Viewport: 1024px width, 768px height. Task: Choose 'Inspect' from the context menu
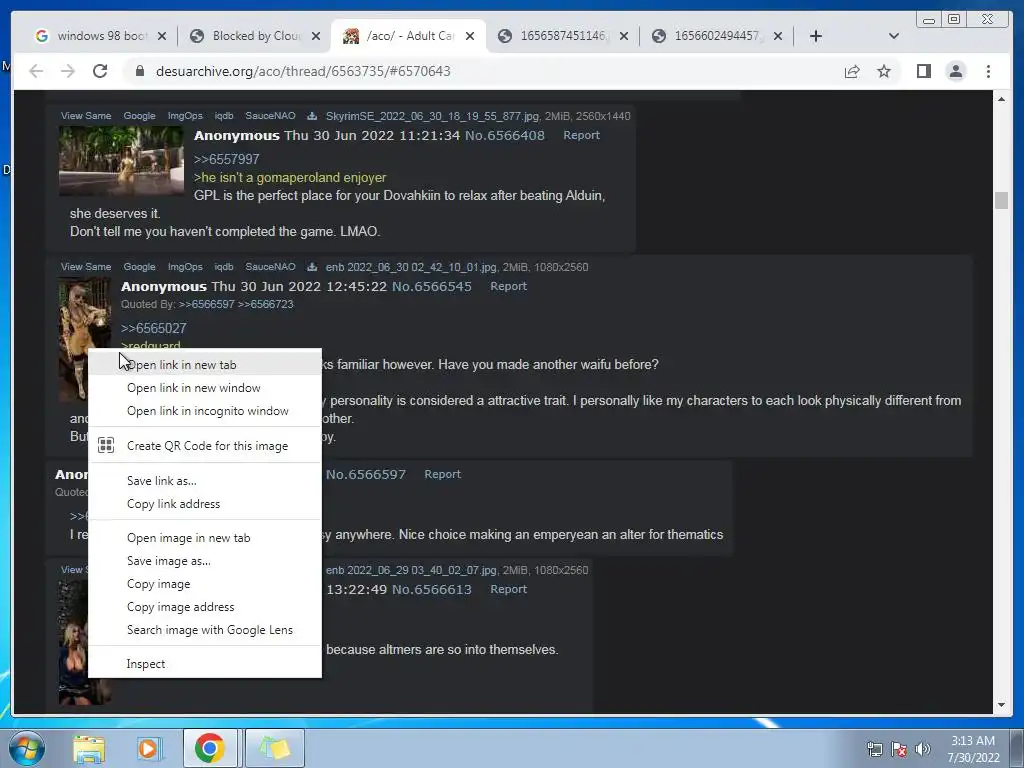point(205,664)
